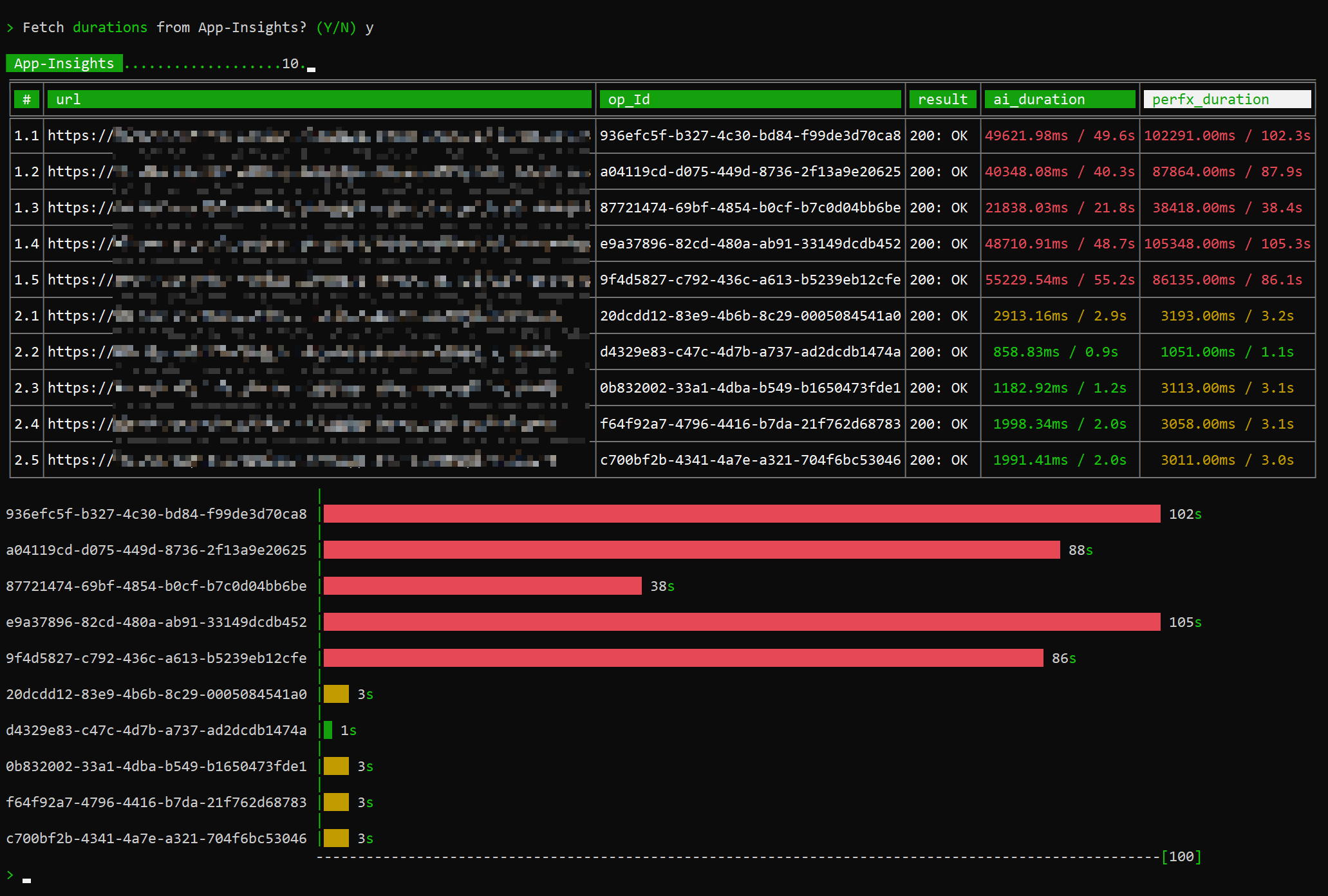The width and height of the screenshot is (1328, 896).
Task: Click the op_Id column header
Action: click(749, 99)
